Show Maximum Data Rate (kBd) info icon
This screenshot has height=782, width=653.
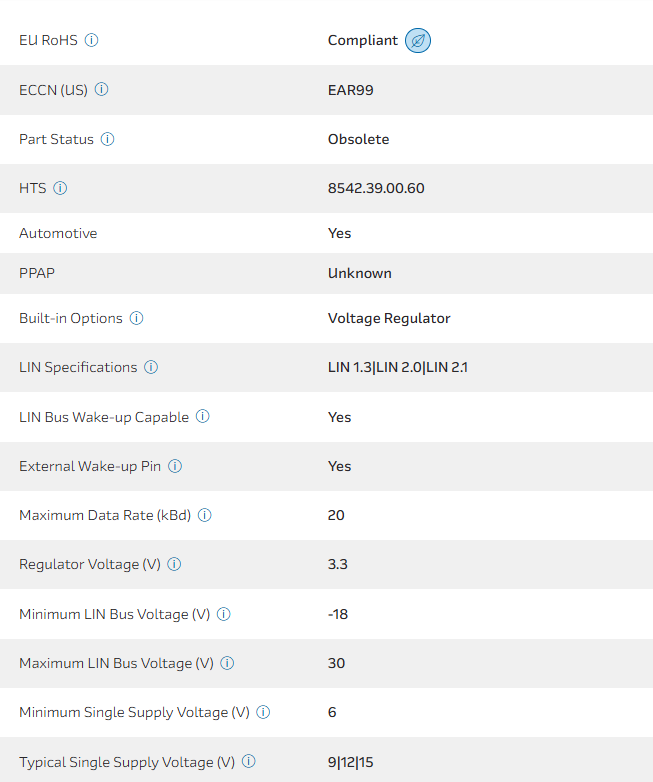(x=205, y=515)
